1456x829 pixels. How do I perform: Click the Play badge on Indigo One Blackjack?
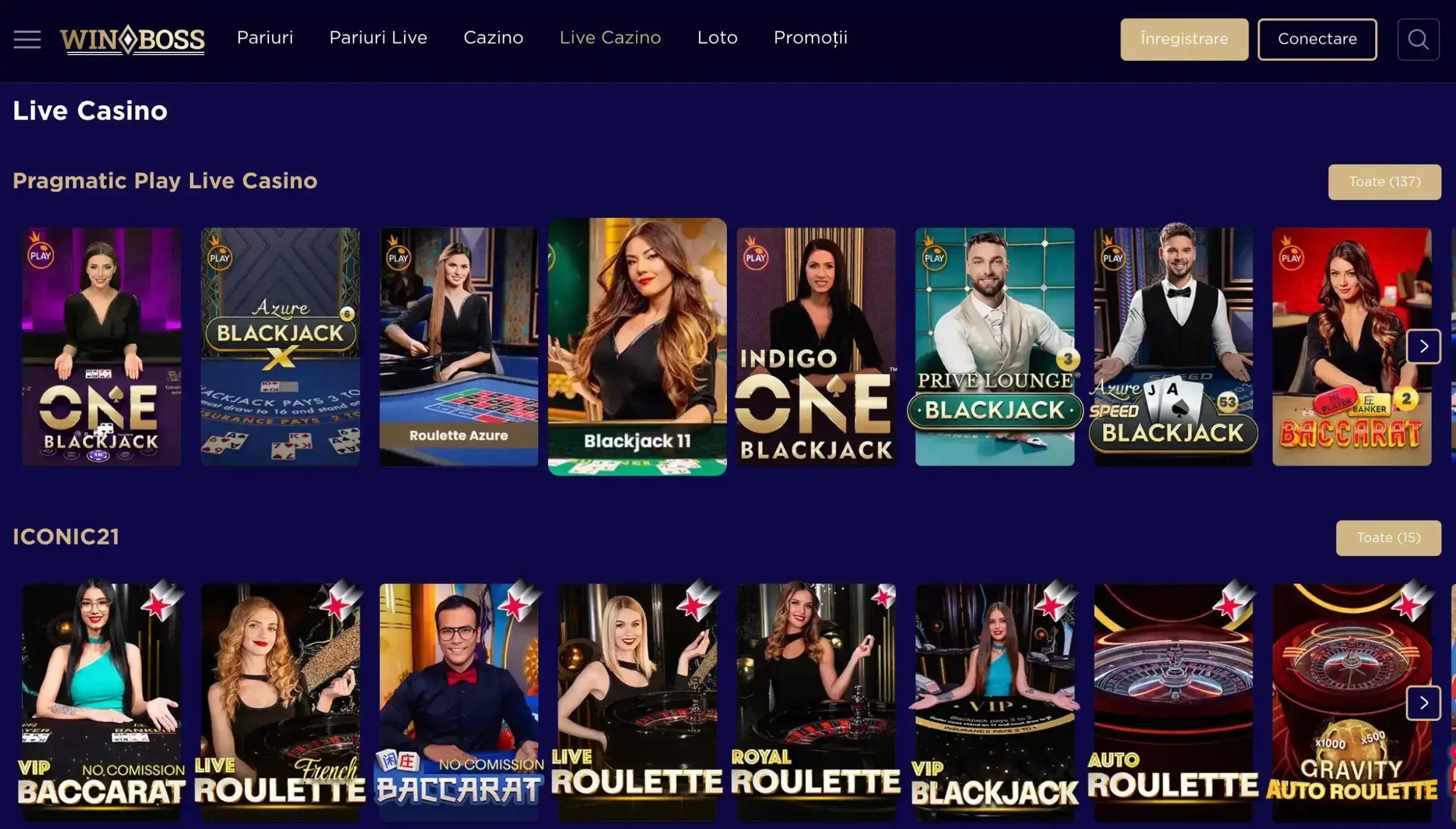(755, 254)
